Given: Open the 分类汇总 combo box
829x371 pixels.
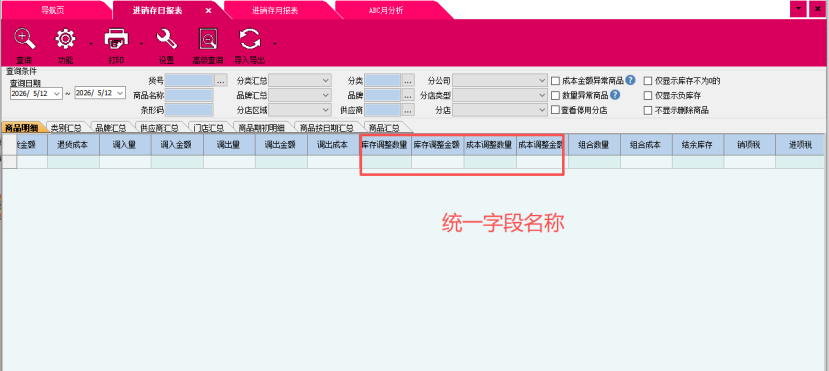Looking at the screenshot, I should click(300, 81).
